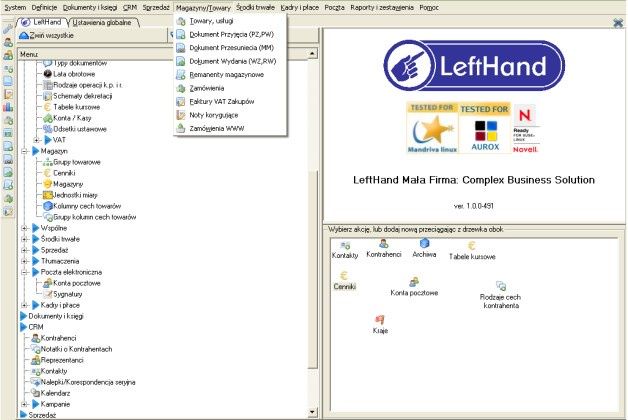Open the Środki trwałe menu
This screenshot has width=628, height=420.
[255, 7]
